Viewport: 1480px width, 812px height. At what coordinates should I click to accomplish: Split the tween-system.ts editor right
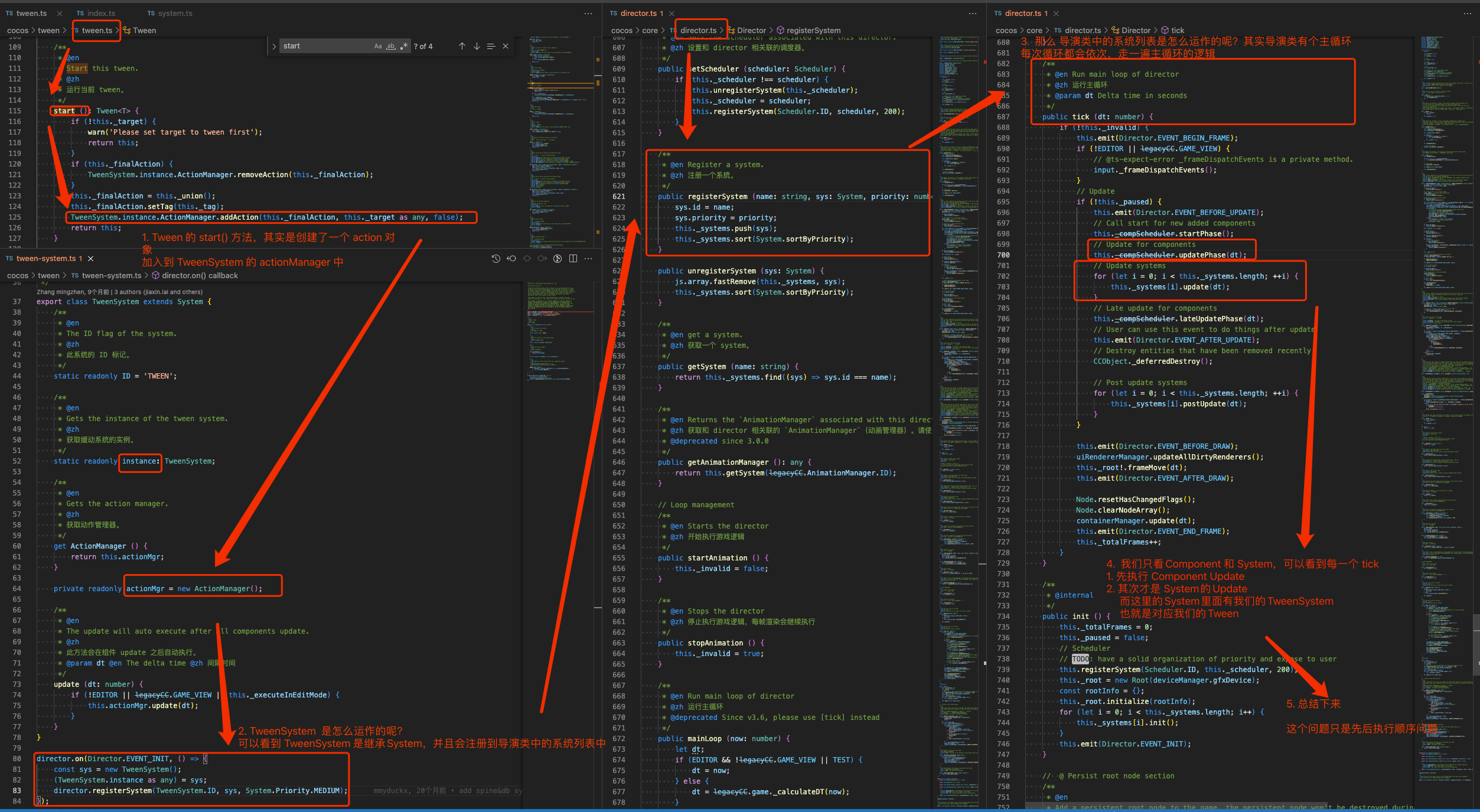[x=573, y=259]
